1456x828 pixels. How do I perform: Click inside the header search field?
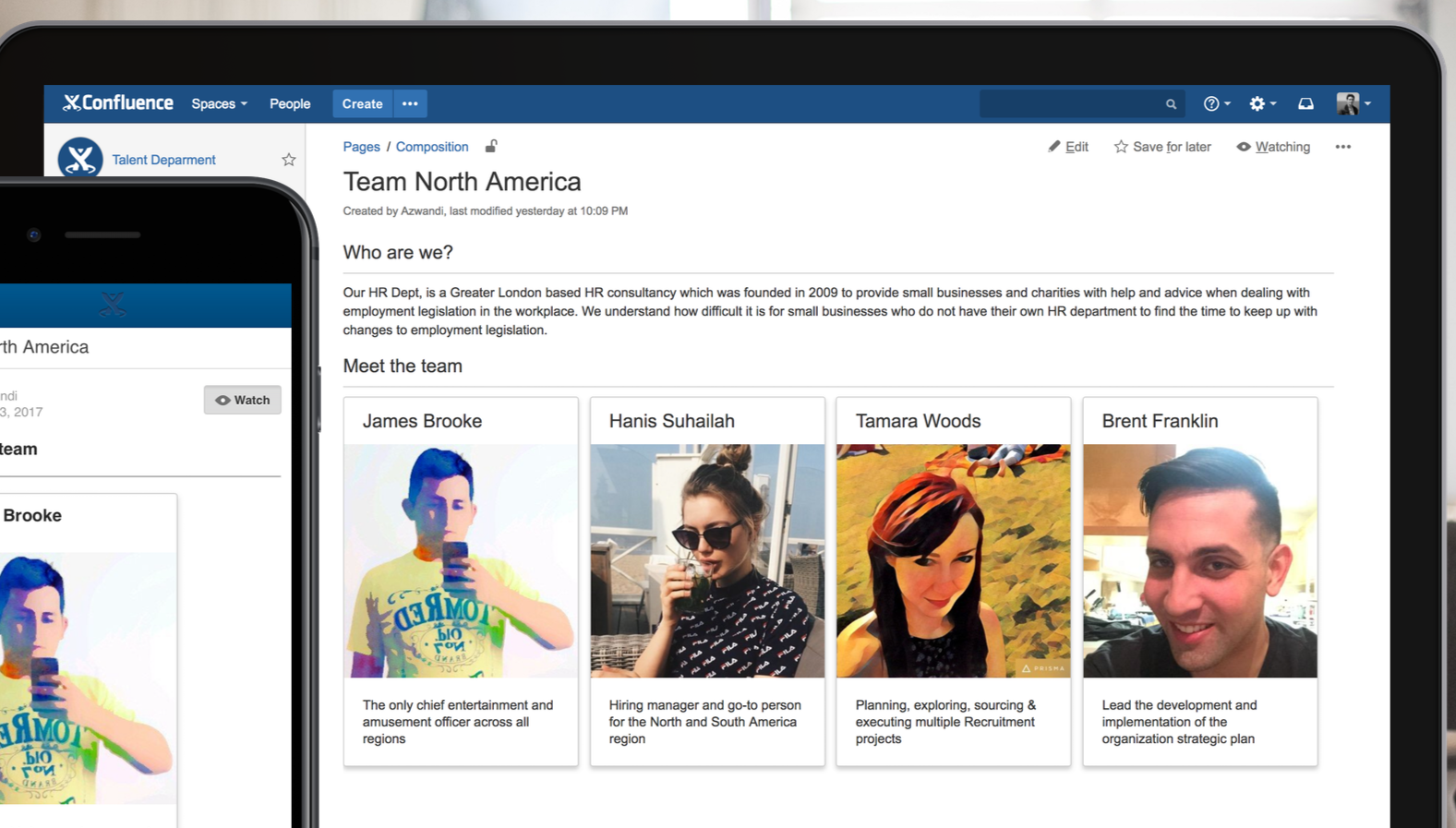point(1071,104)
